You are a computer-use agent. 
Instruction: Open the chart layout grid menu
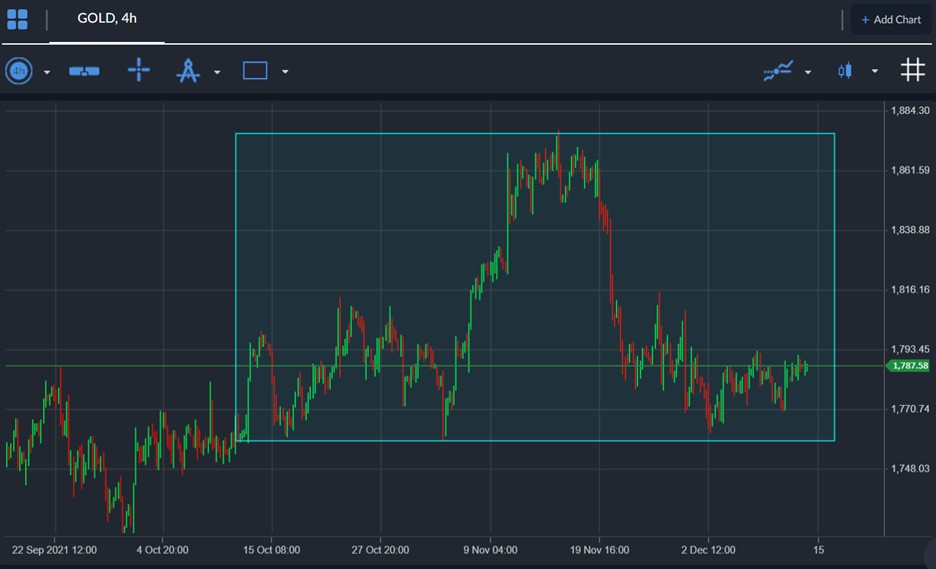[x=17, y=19]
